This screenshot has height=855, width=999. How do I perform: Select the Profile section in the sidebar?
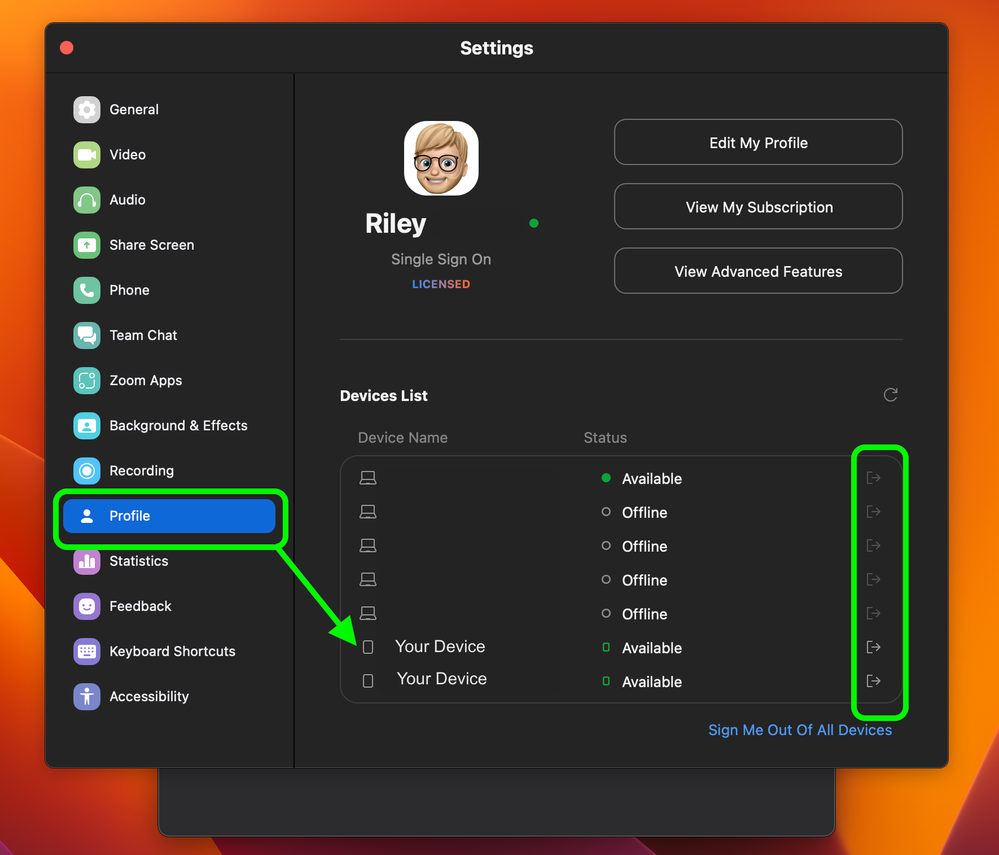pos(130,516)
